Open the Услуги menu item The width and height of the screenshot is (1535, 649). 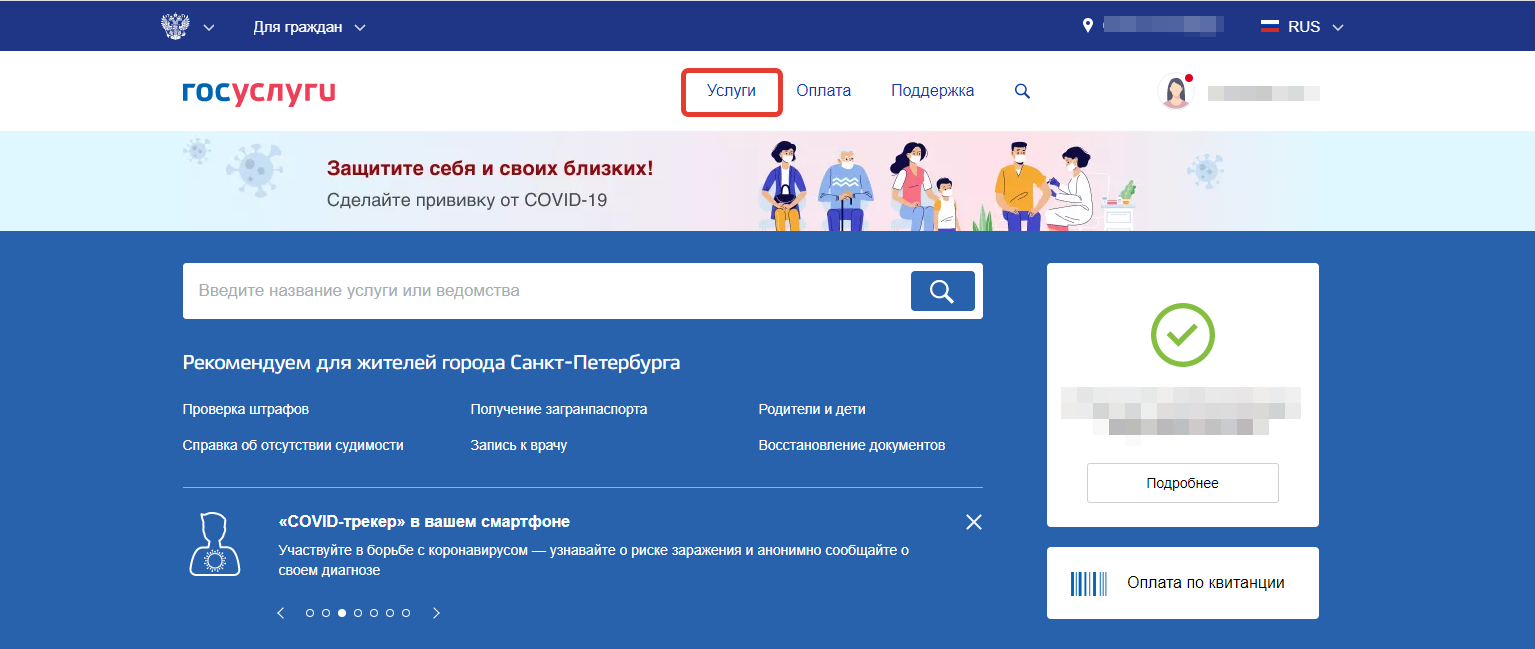(731, 91)
